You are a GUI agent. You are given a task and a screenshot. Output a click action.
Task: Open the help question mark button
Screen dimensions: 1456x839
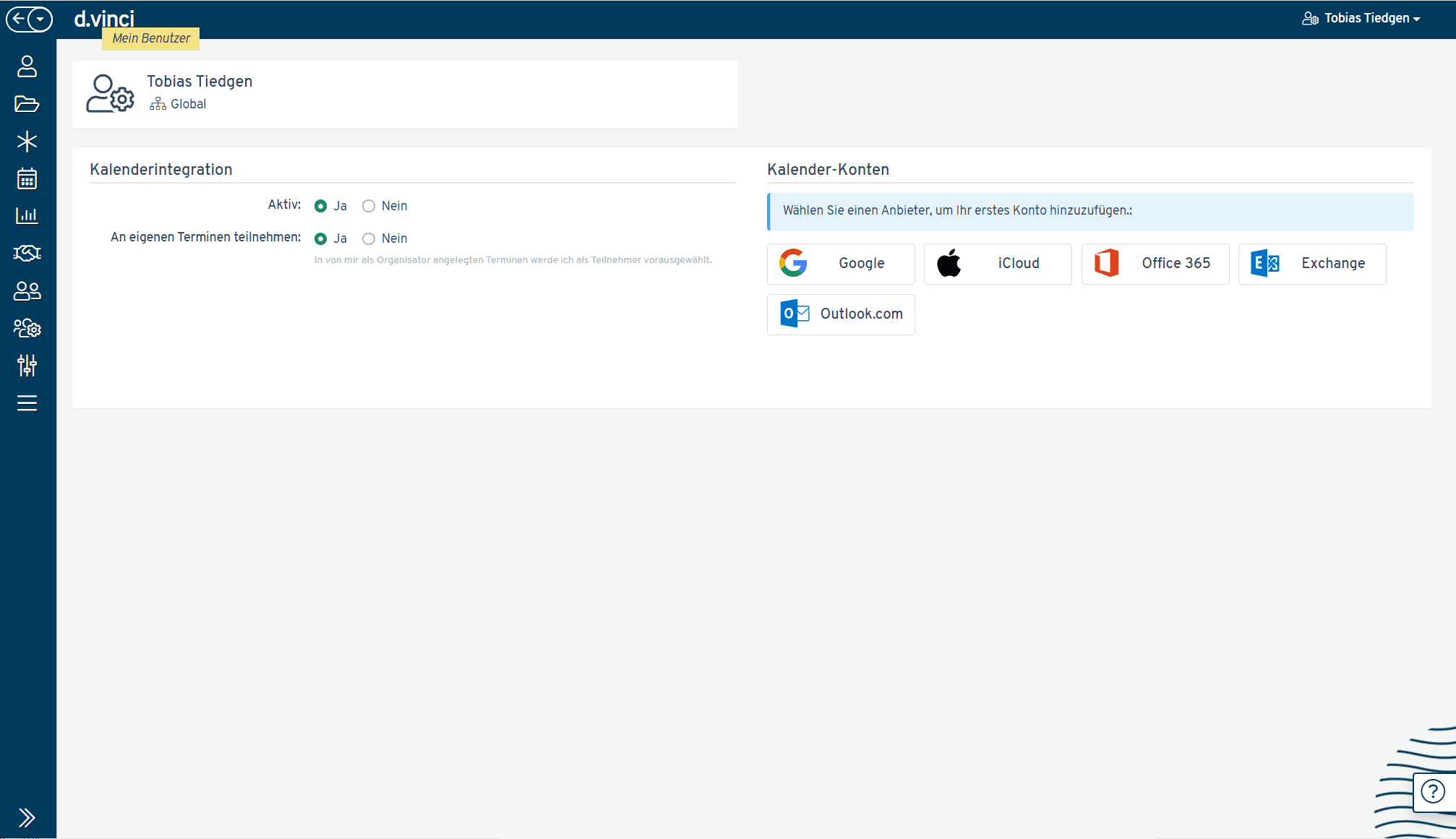(1432, 792)
